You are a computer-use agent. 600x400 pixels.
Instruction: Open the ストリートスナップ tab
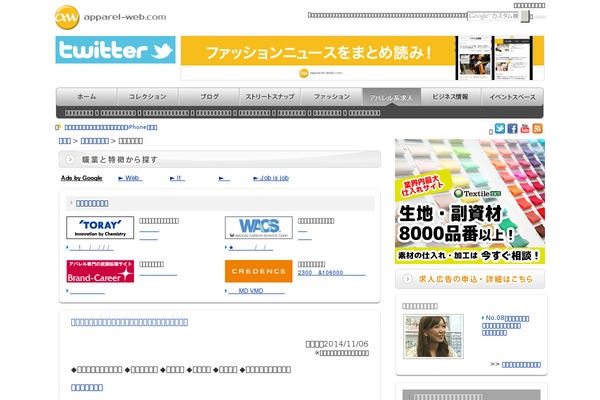pyautogui.click(x=270, y=97)
